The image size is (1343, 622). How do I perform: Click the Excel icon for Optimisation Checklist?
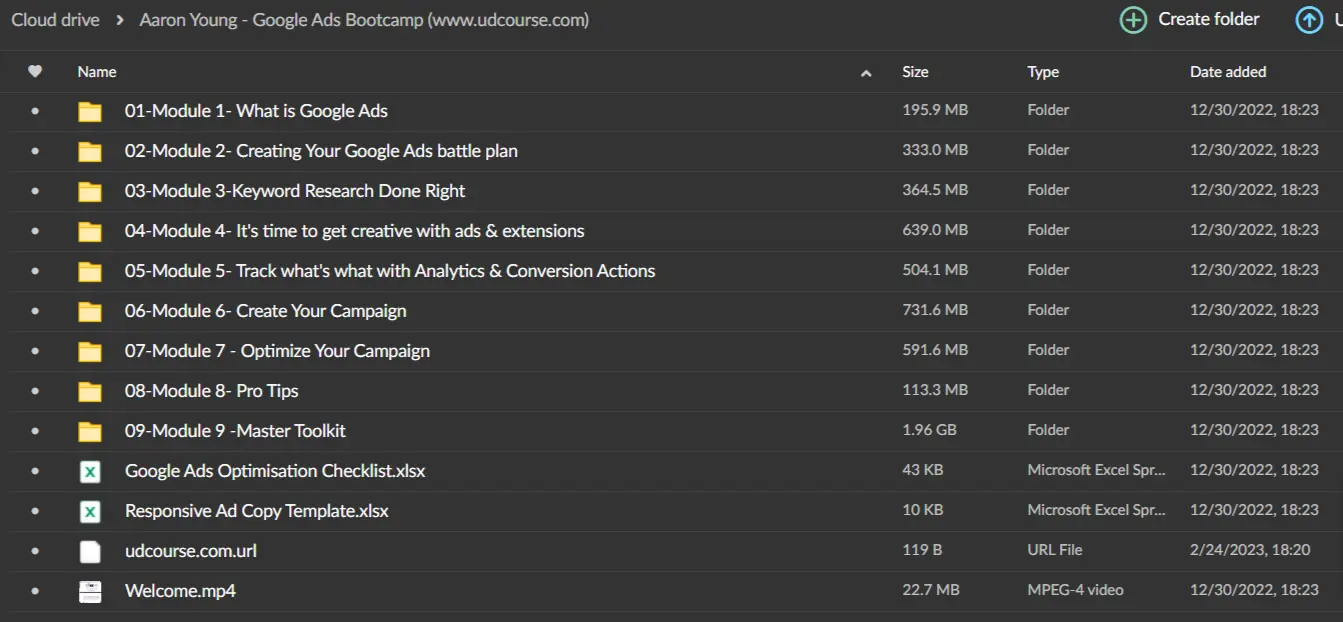click(x=90, y=471)
